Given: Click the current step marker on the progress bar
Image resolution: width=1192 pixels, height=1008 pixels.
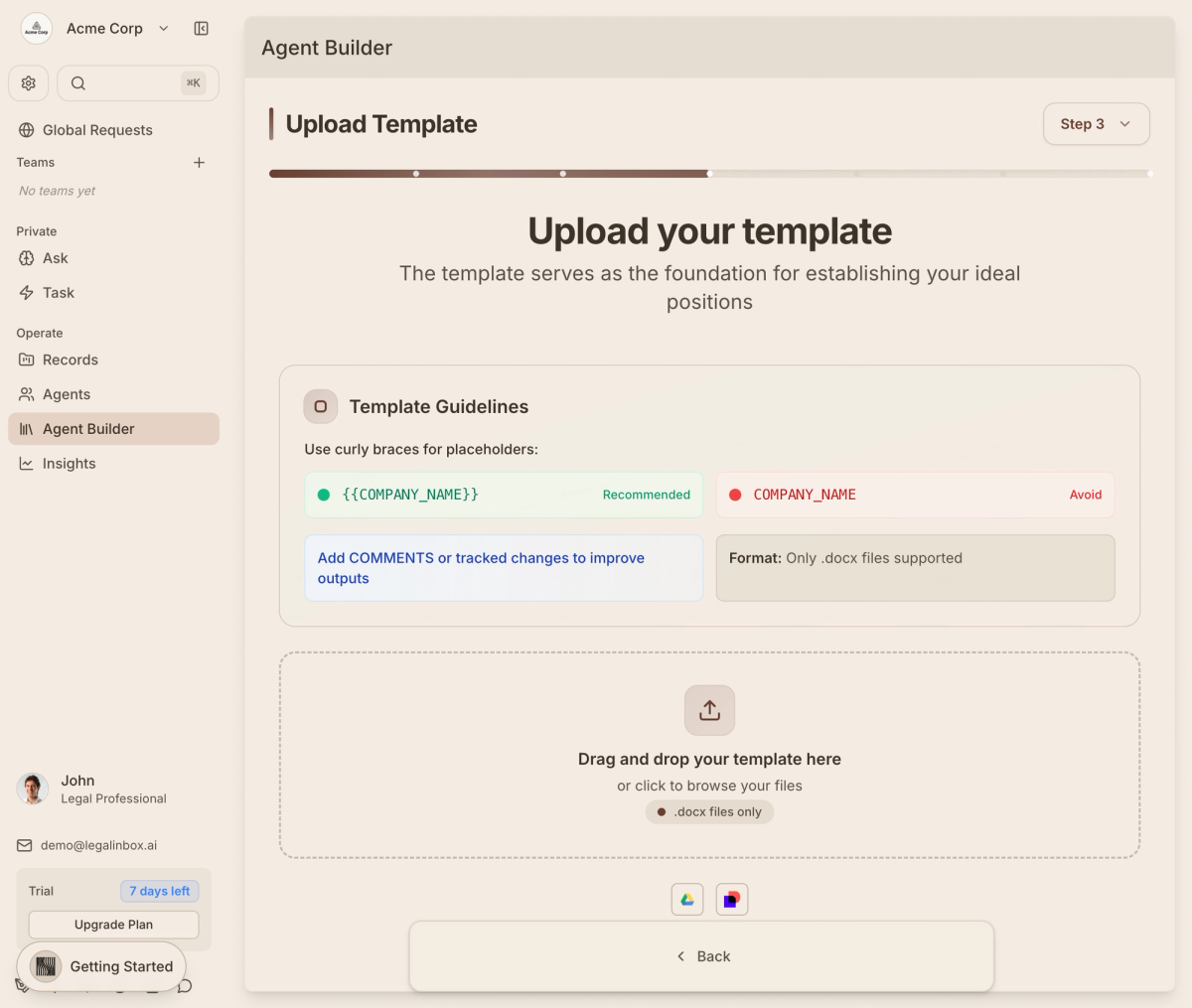Looking at the screenshot, I should pyautogui.click(x=709, y=174).
